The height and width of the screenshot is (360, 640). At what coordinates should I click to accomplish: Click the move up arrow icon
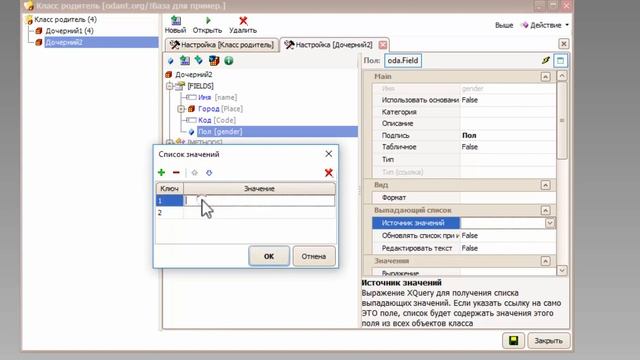(x=194, y=173)
